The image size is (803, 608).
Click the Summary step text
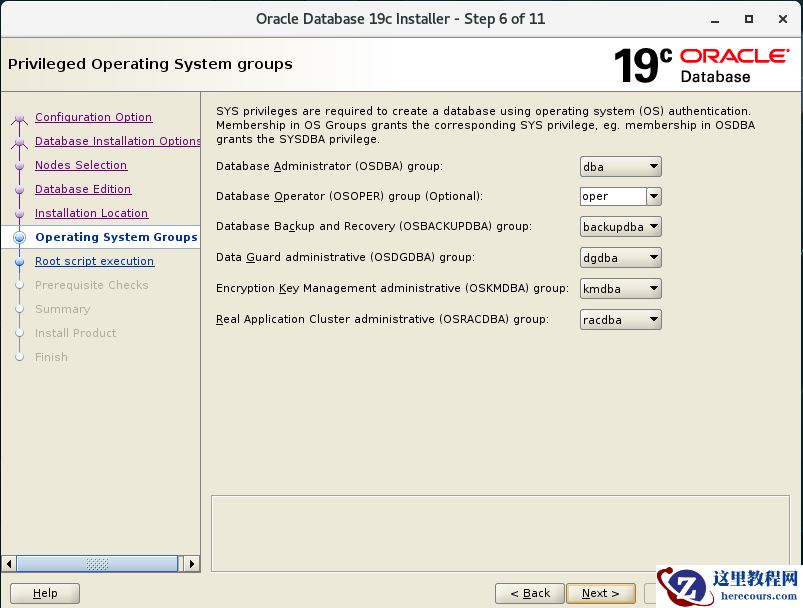[62, 309]
